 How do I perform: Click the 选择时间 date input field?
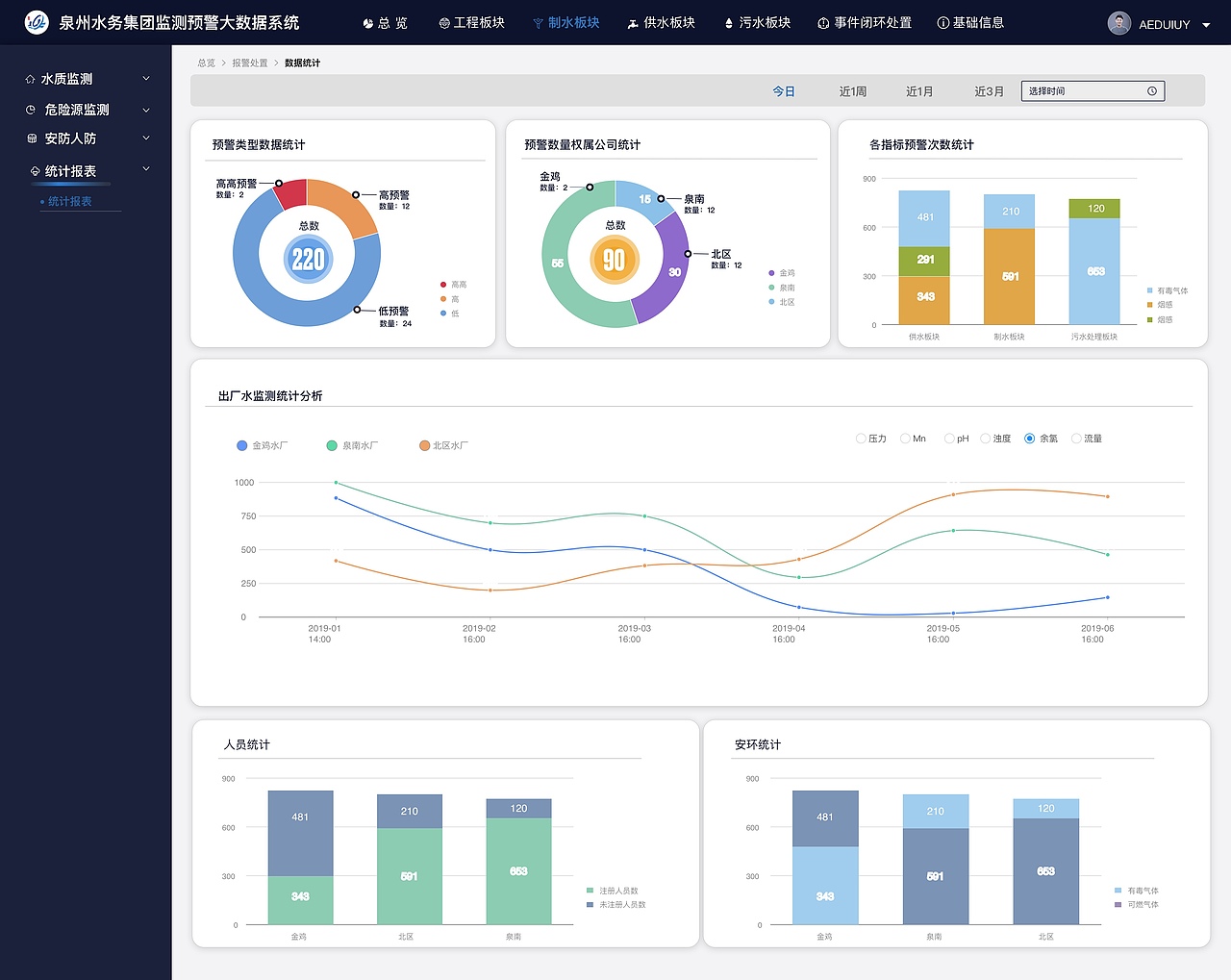1093,91
